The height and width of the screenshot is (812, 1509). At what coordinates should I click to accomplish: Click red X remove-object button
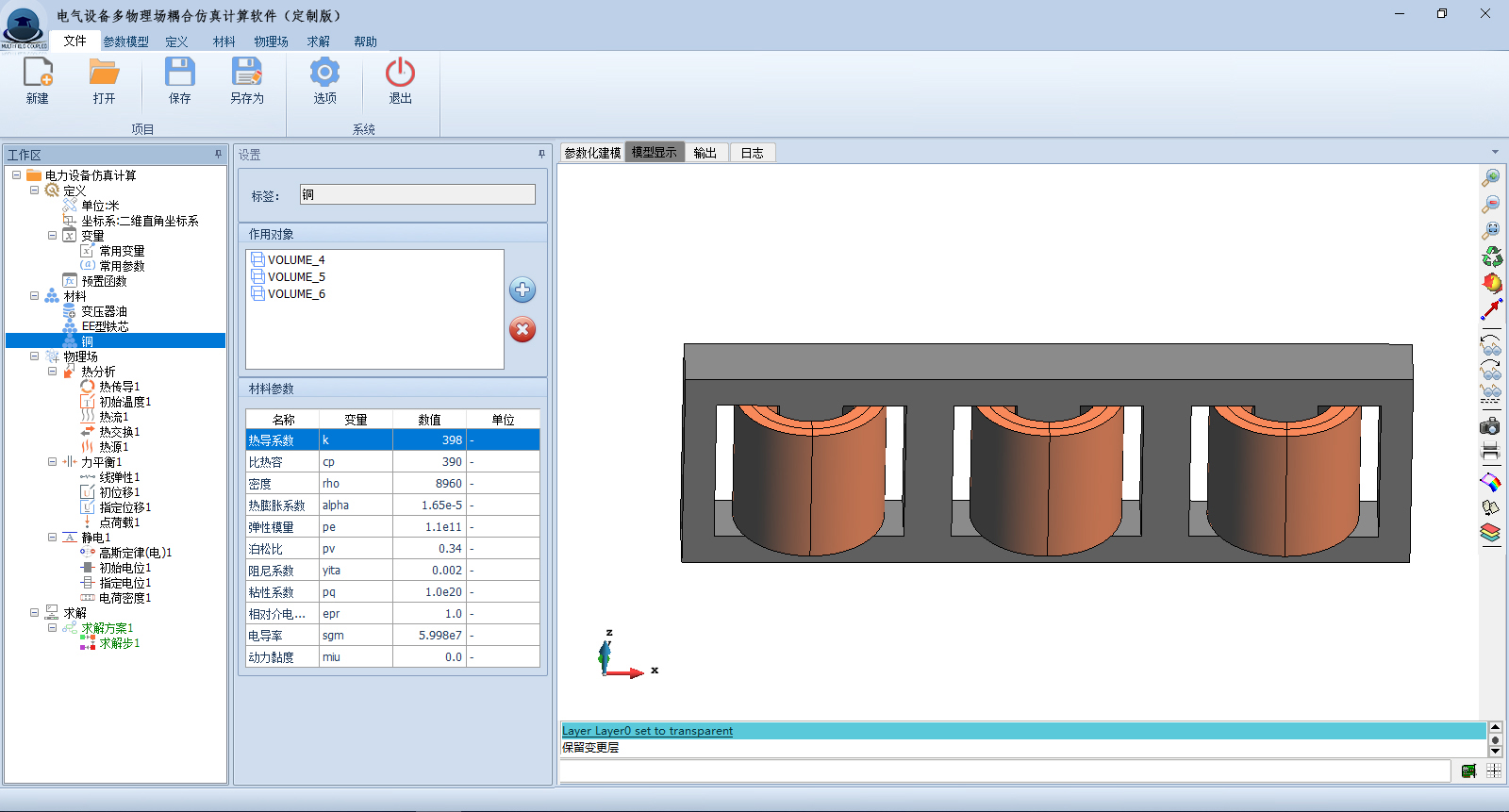click(x=522, y=329)
